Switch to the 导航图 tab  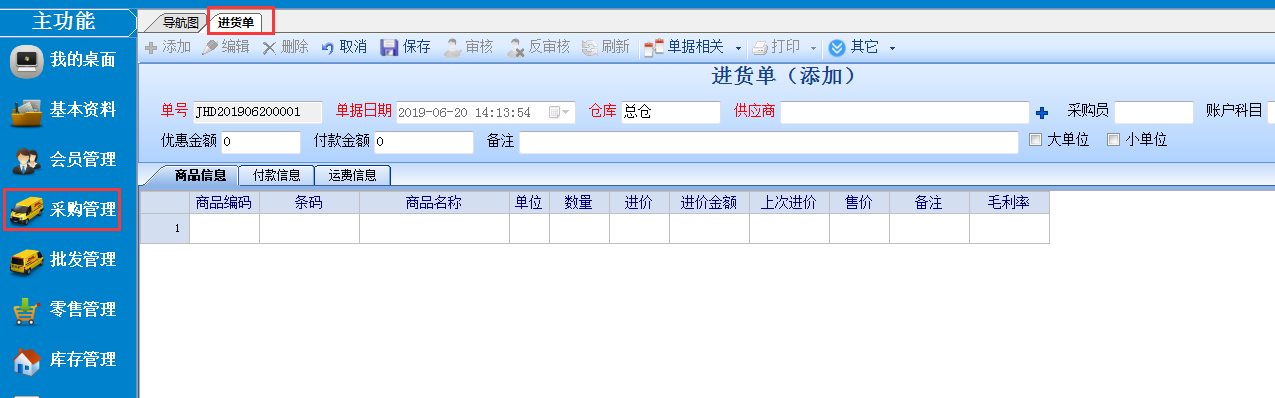(180, 22)
